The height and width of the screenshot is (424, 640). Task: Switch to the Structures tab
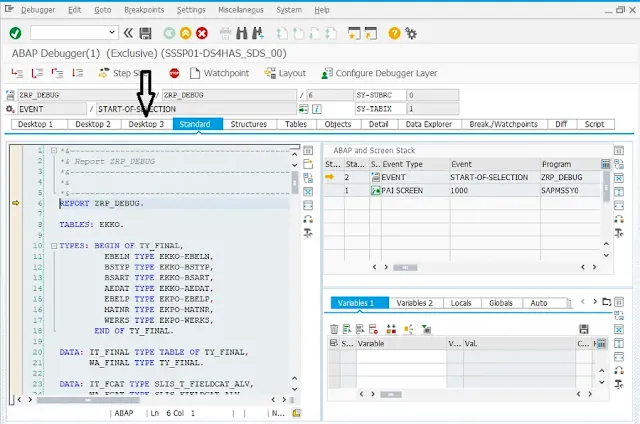point(249,124)
